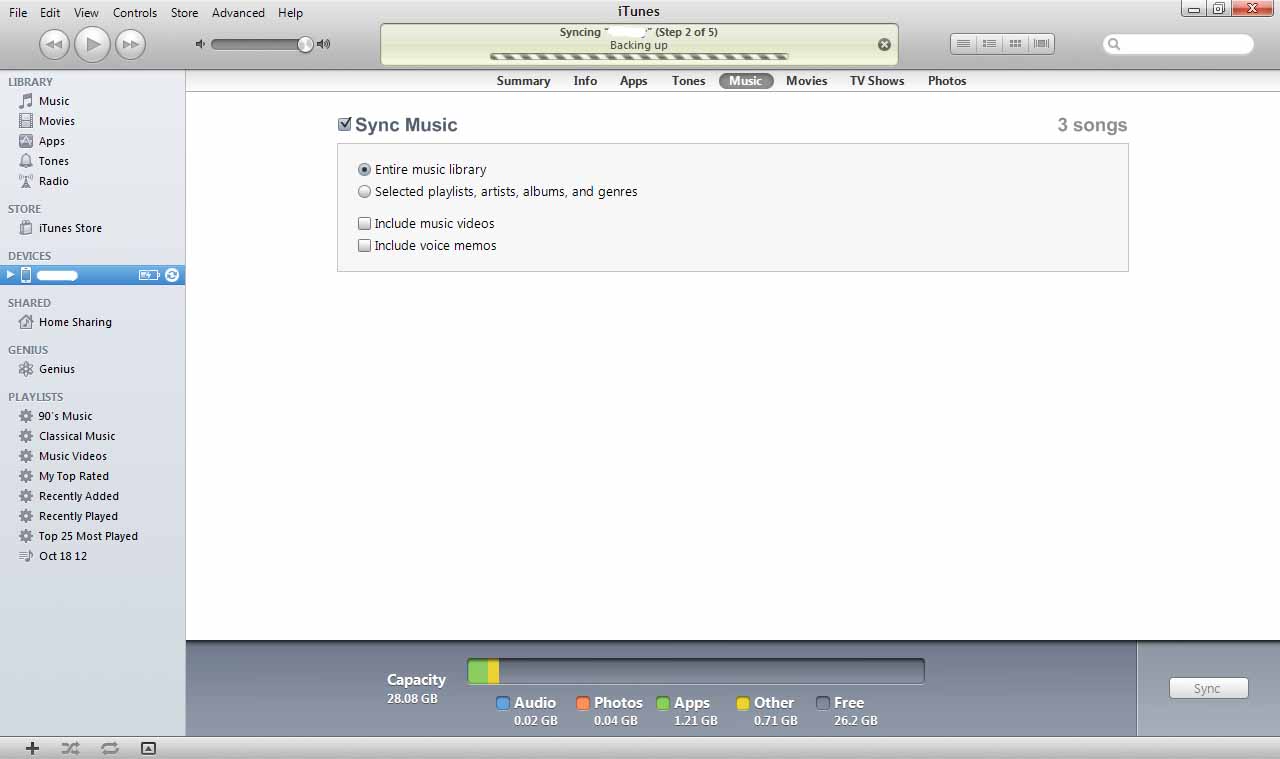Click the Other yellow legend swatch
1280x759 pixels.
(x=743, y=703)
